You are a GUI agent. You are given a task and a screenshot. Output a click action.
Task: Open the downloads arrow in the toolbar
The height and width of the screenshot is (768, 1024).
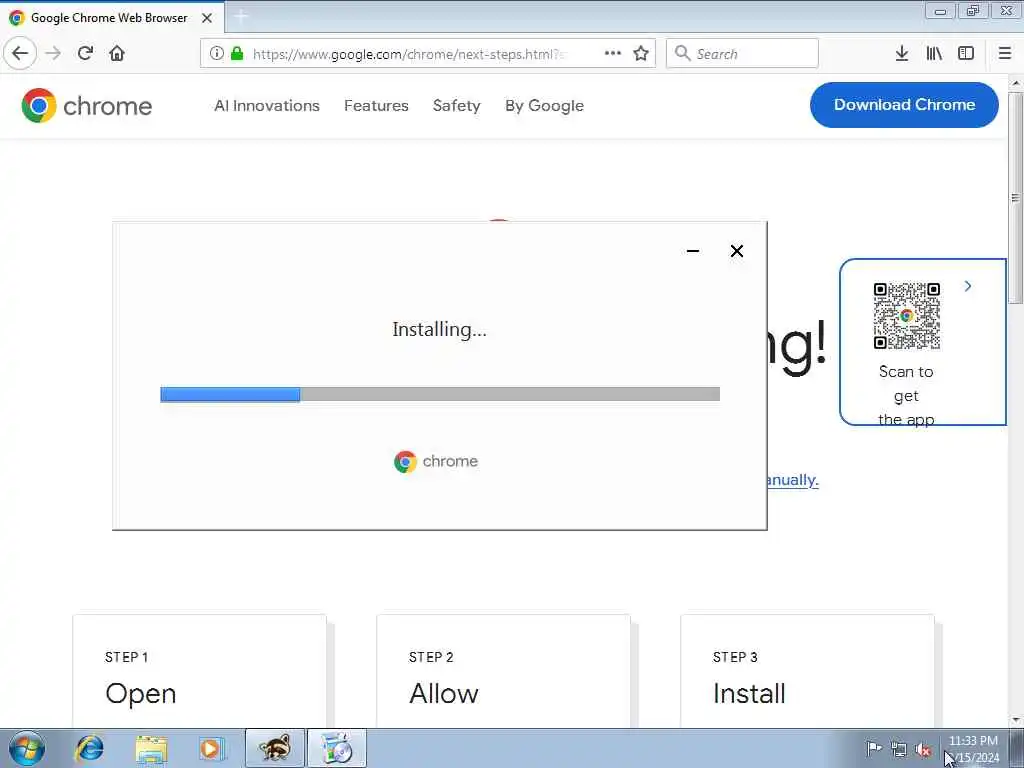pos(901,54)
